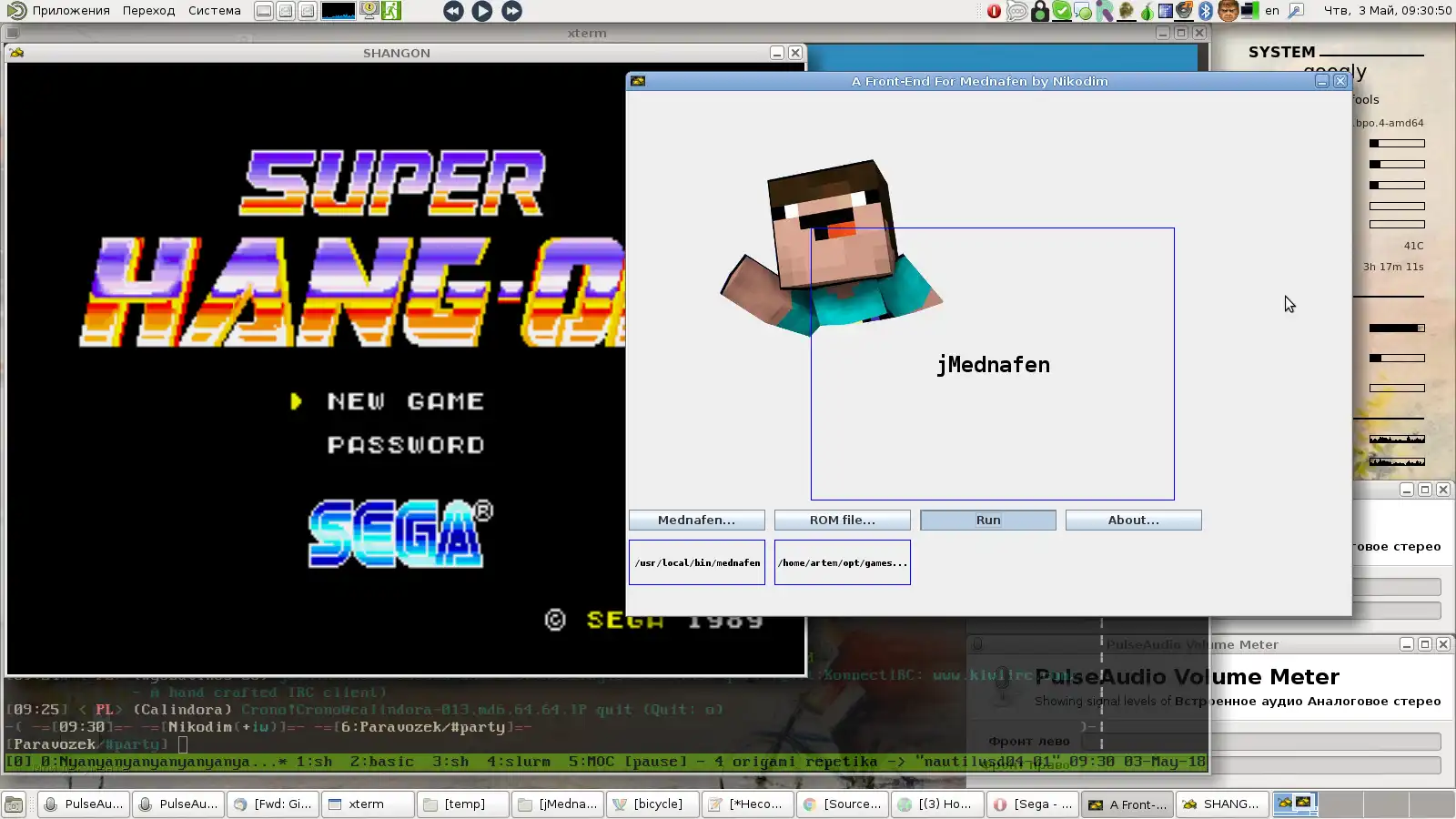
Task: Click the green checkmark tray icon
Action: pos(1061,11)
